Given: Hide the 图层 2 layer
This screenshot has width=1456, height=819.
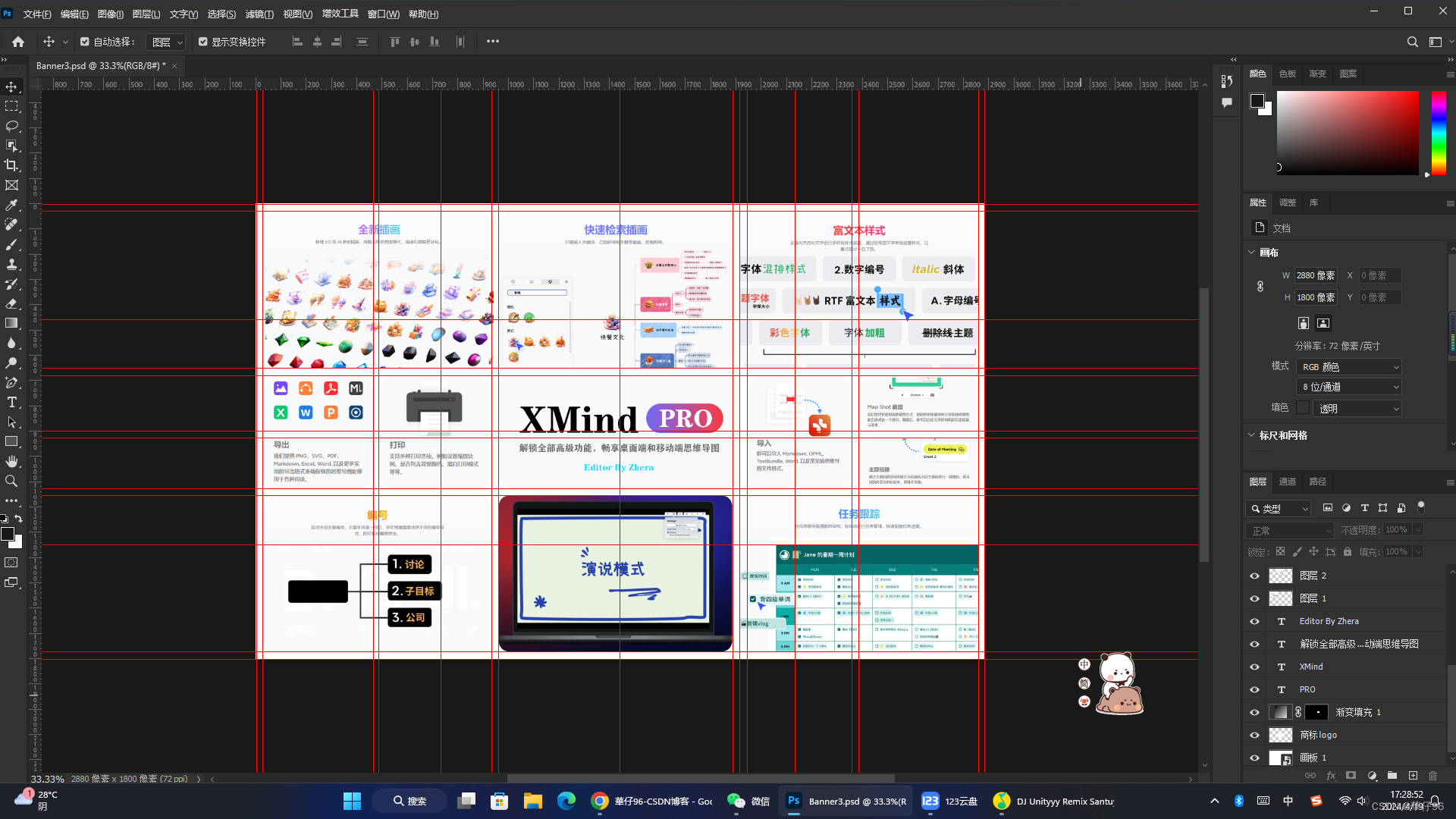Looking at the screenshot, I should pos(1254,576).
